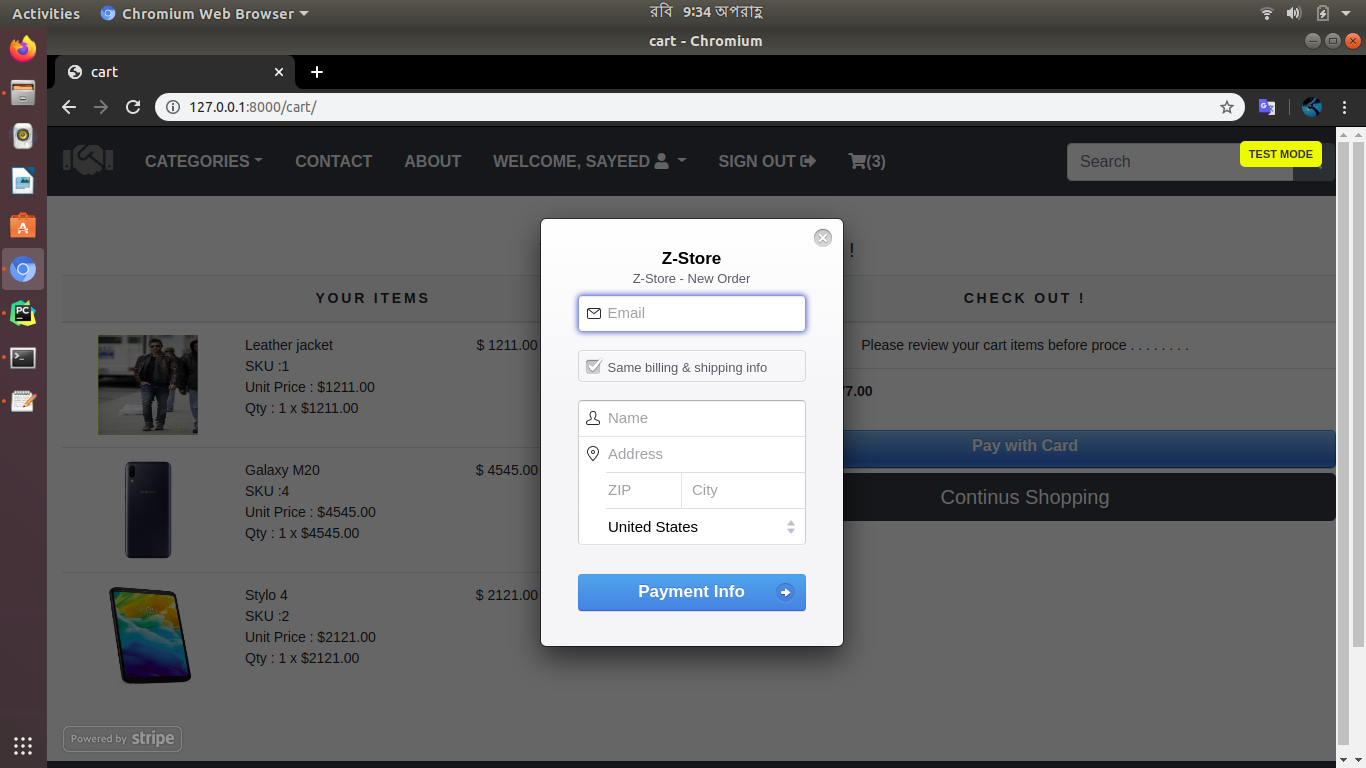The height and width of the screenshot is (768, 1366).
Task: Toggle Same billing & shipping info checkbox
Action: (593, 367)
